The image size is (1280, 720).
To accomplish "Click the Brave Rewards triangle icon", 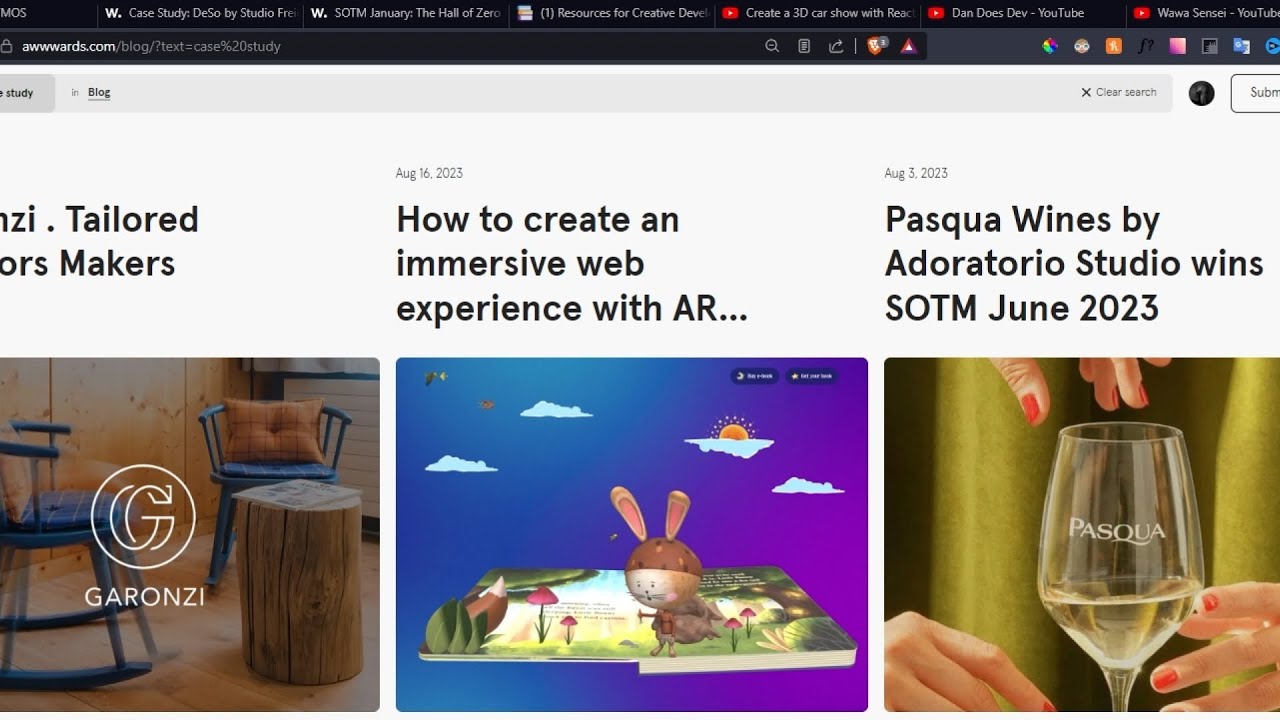I will (908, 46).
